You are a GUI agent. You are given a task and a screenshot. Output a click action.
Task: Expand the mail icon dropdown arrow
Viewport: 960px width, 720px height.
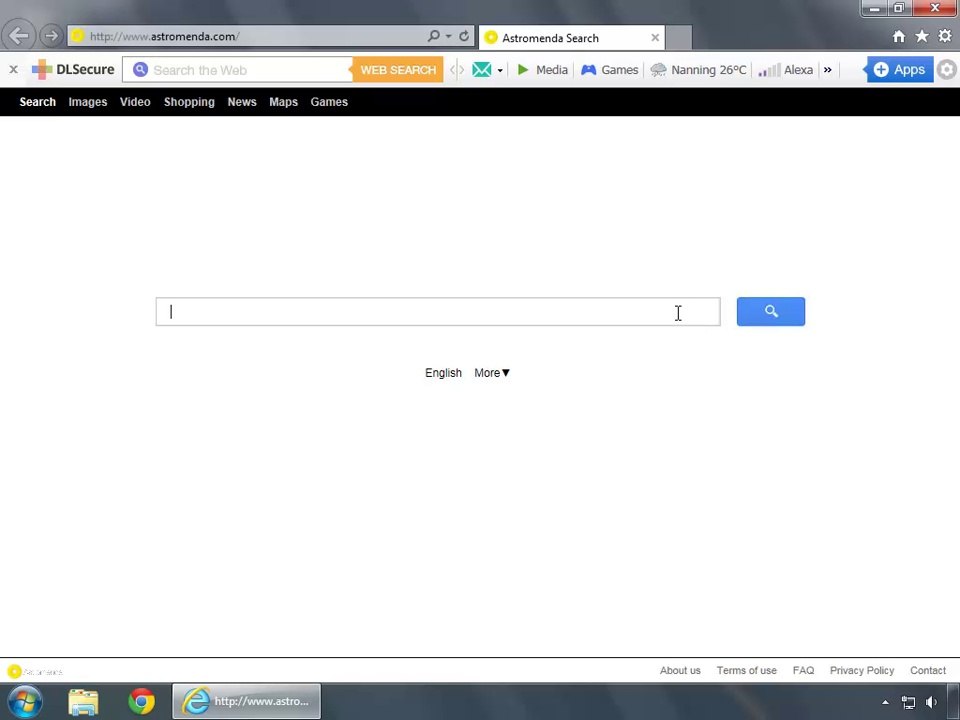[x=500, y=70]
